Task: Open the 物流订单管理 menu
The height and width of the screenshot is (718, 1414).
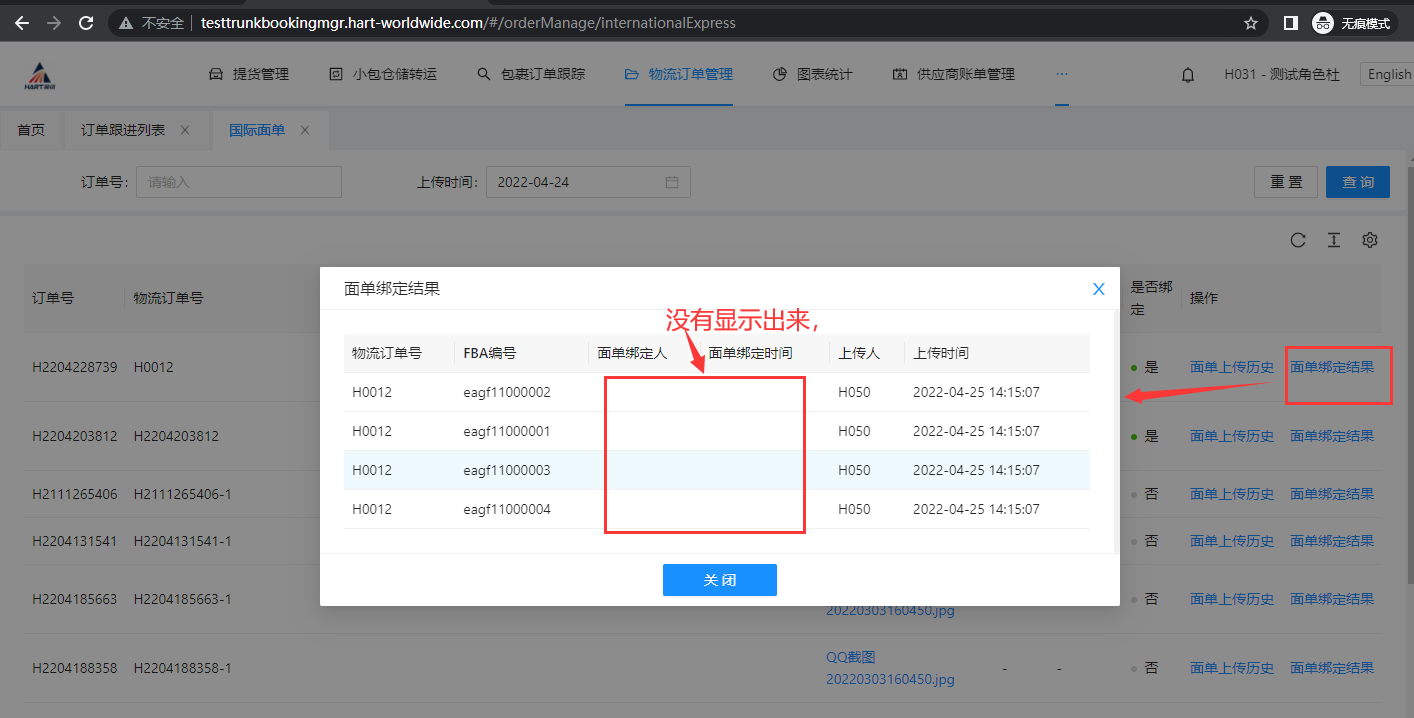Action: 679,74
